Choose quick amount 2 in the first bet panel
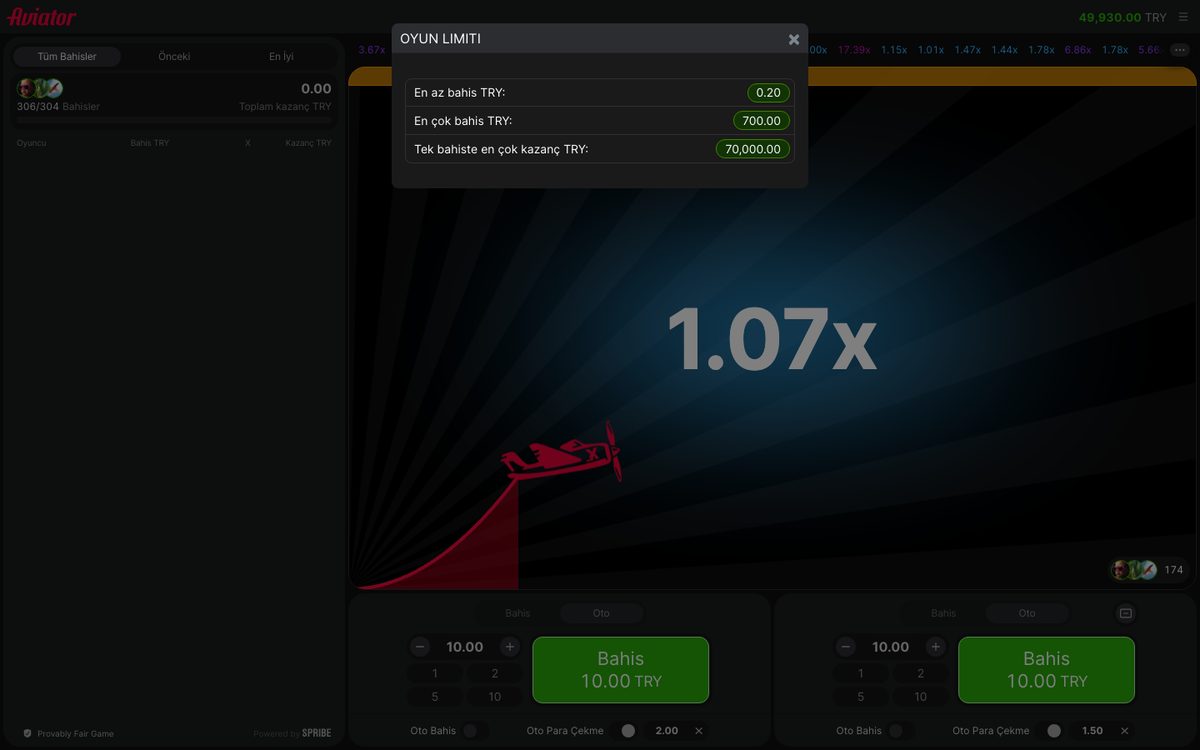The image size is (1200, 750). tap(495, 674)
